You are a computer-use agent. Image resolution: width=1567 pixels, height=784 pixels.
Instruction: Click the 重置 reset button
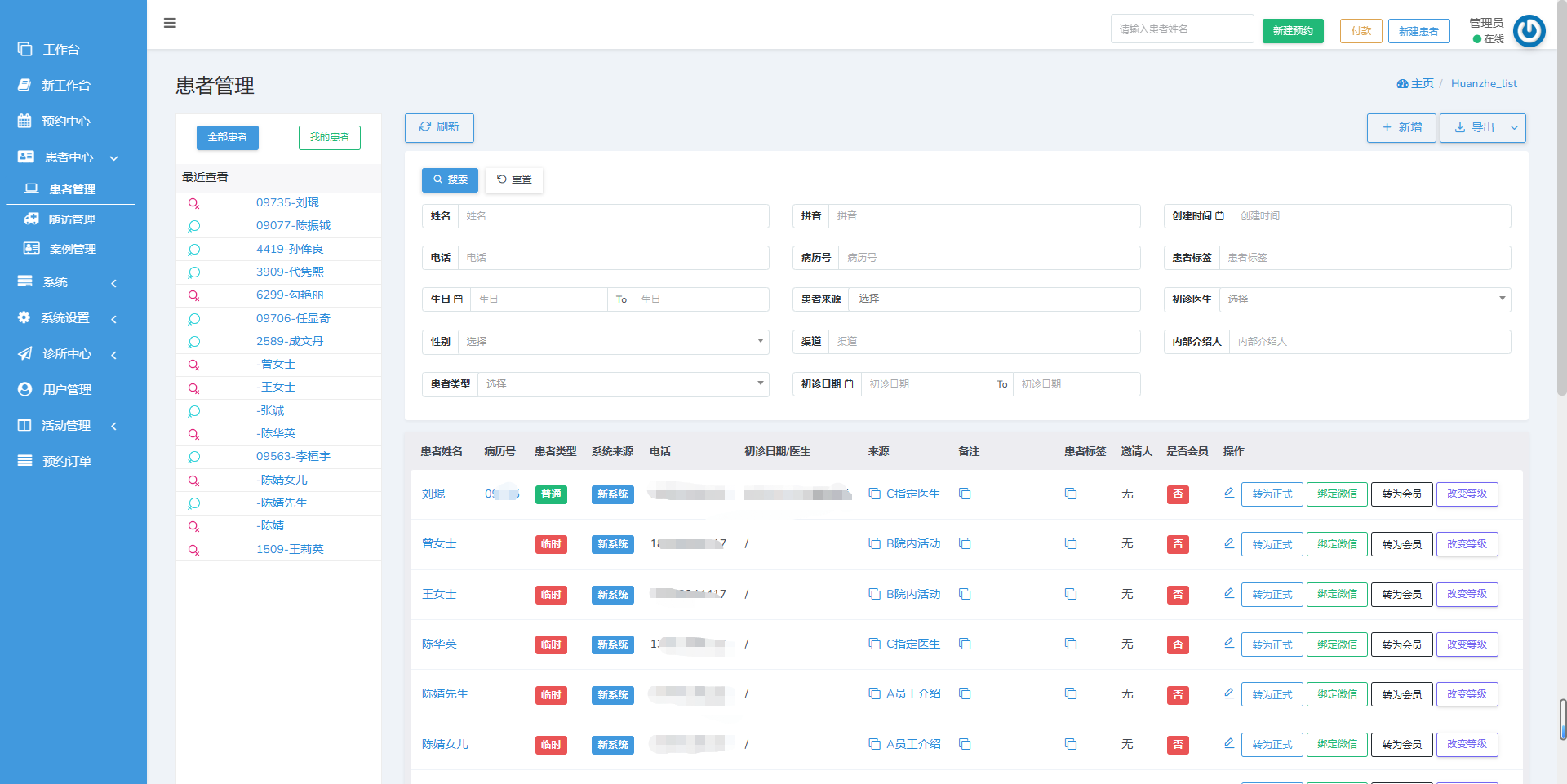click(x=514, y=179)
